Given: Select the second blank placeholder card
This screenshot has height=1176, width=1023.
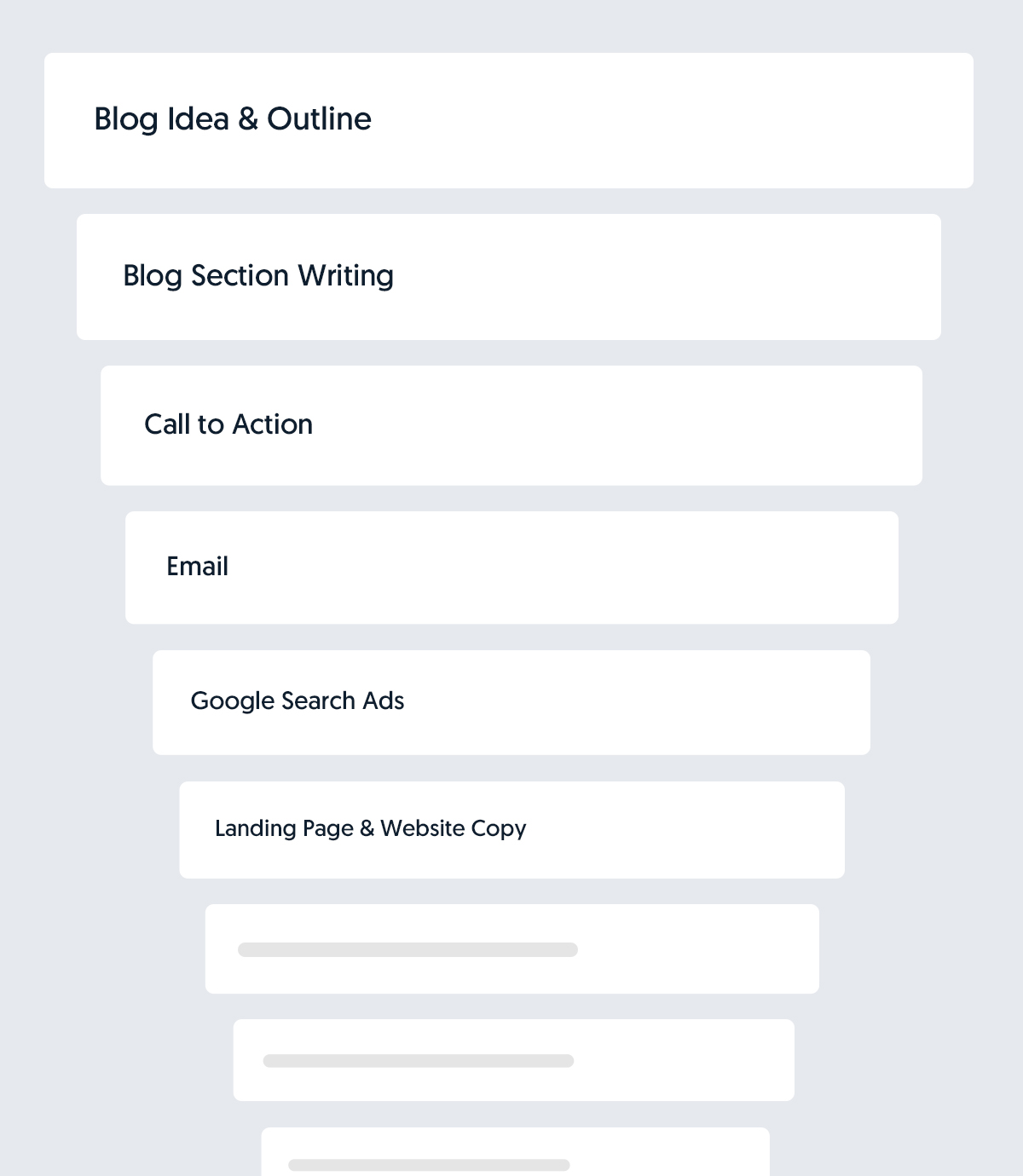Looking at the screenshot, I should tap(514, 1060).
